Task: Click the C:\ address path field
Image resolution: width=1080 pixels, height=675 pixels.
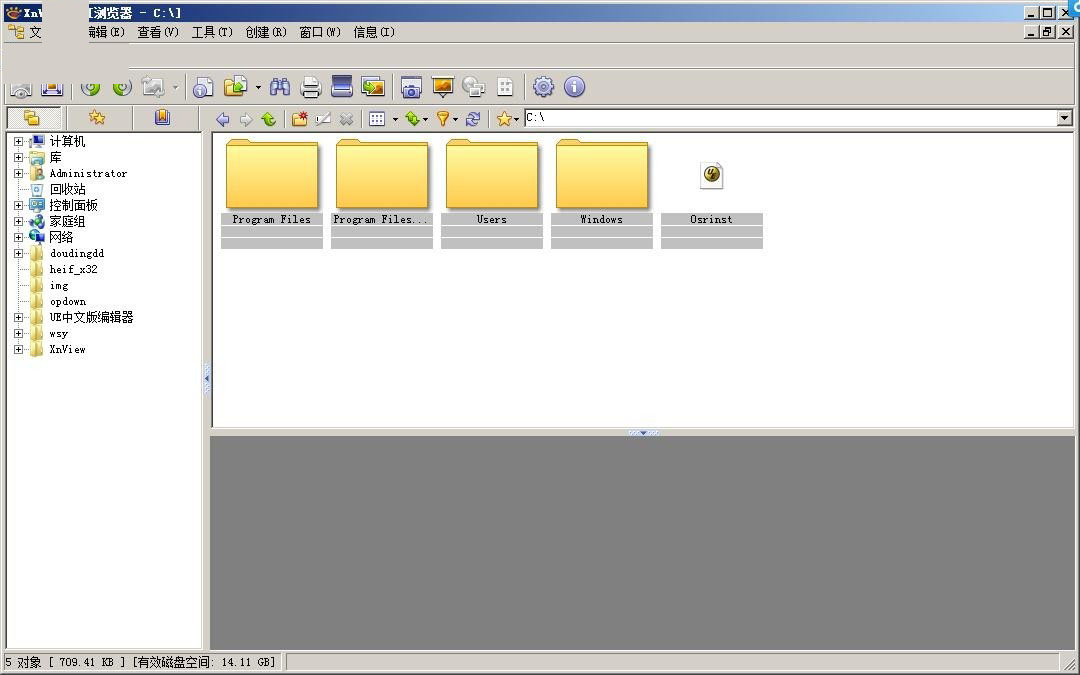Action: tap(791, 118)
